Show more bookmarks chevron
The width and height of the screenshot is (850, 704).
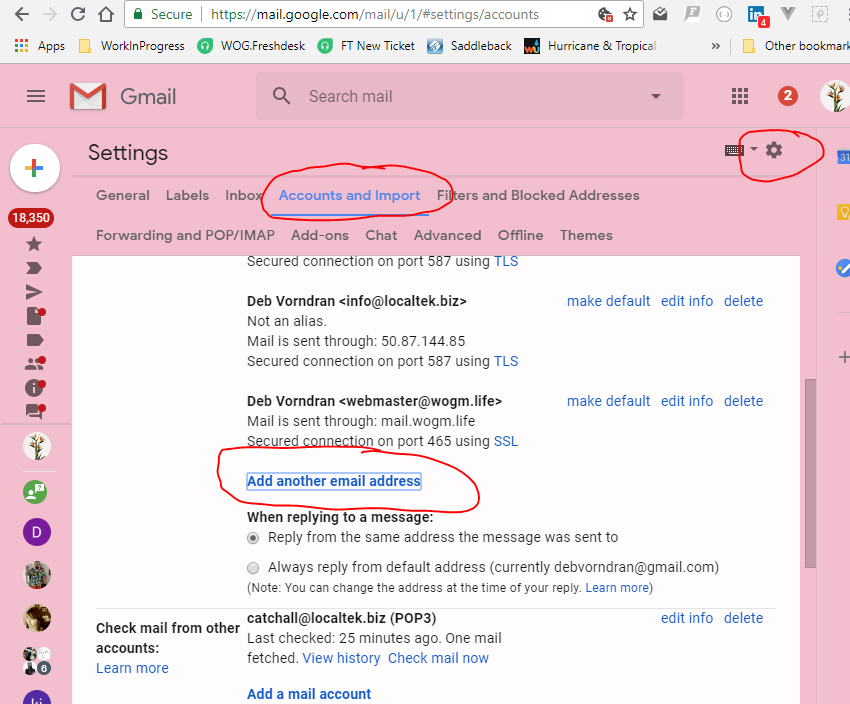coord(716,46)
